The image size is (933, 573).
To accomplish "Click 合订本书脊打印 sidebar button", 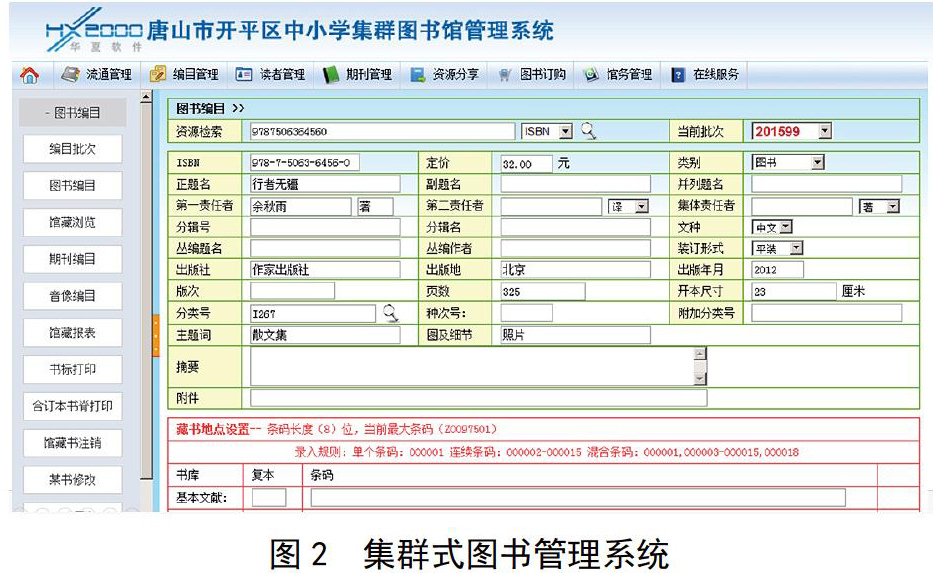I will [x=73, y=406].
